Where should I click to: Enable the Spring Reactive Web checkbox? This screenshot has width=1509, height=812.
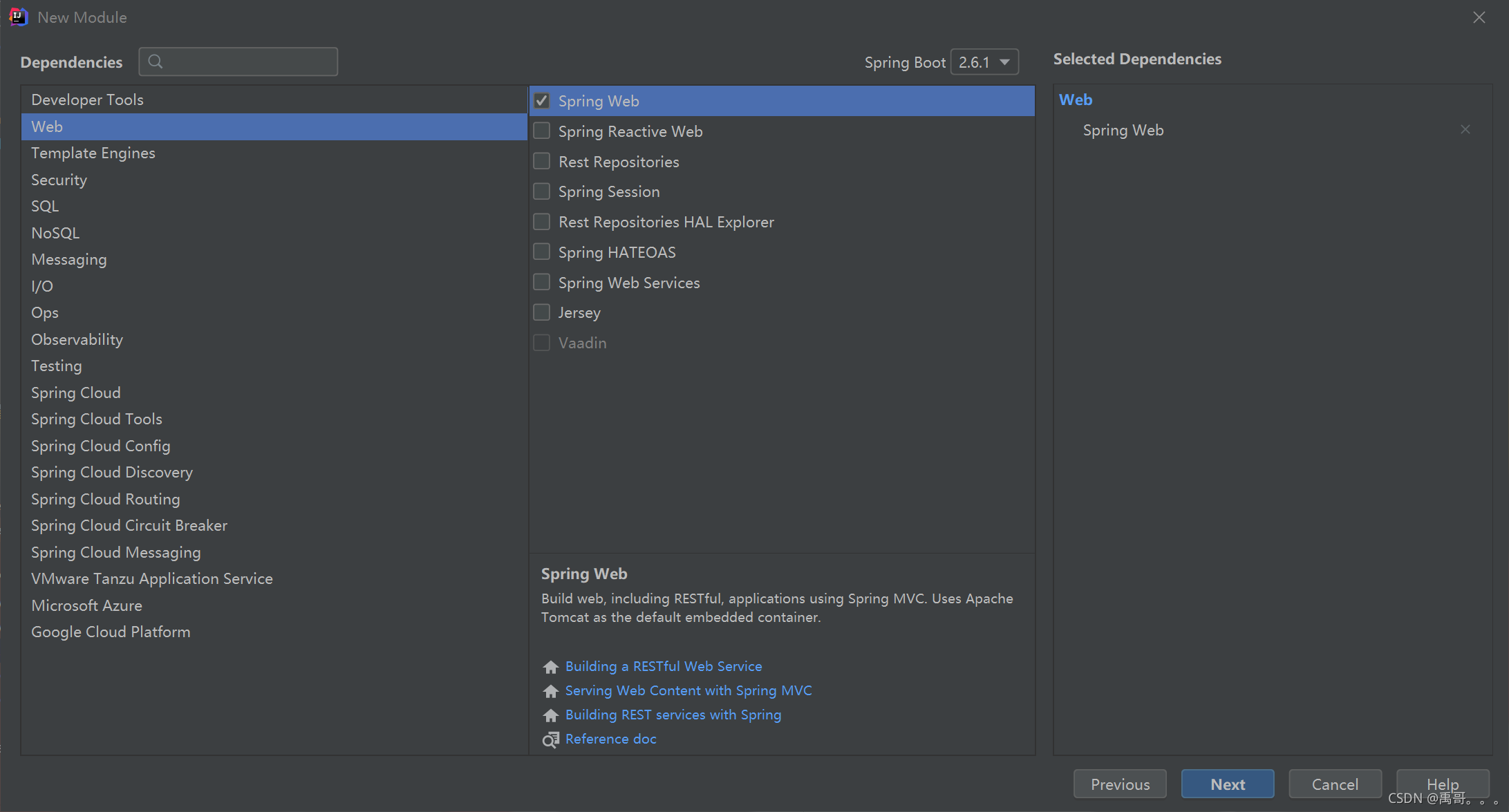point(542,131)
